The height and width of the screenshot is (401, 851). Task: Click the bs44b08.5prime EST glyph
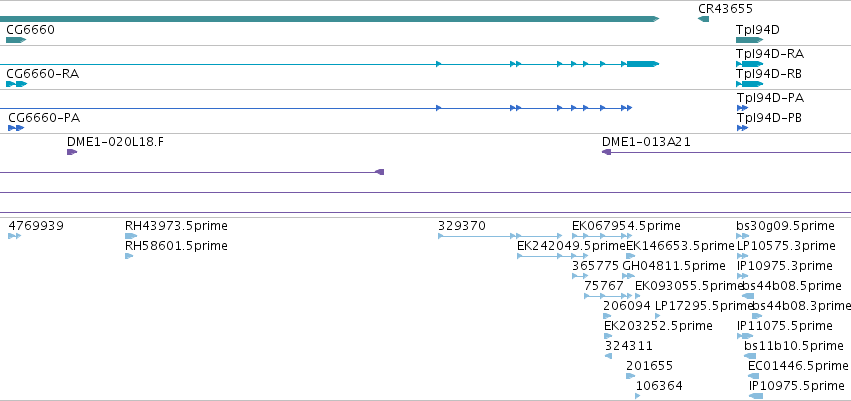point(748,296)
